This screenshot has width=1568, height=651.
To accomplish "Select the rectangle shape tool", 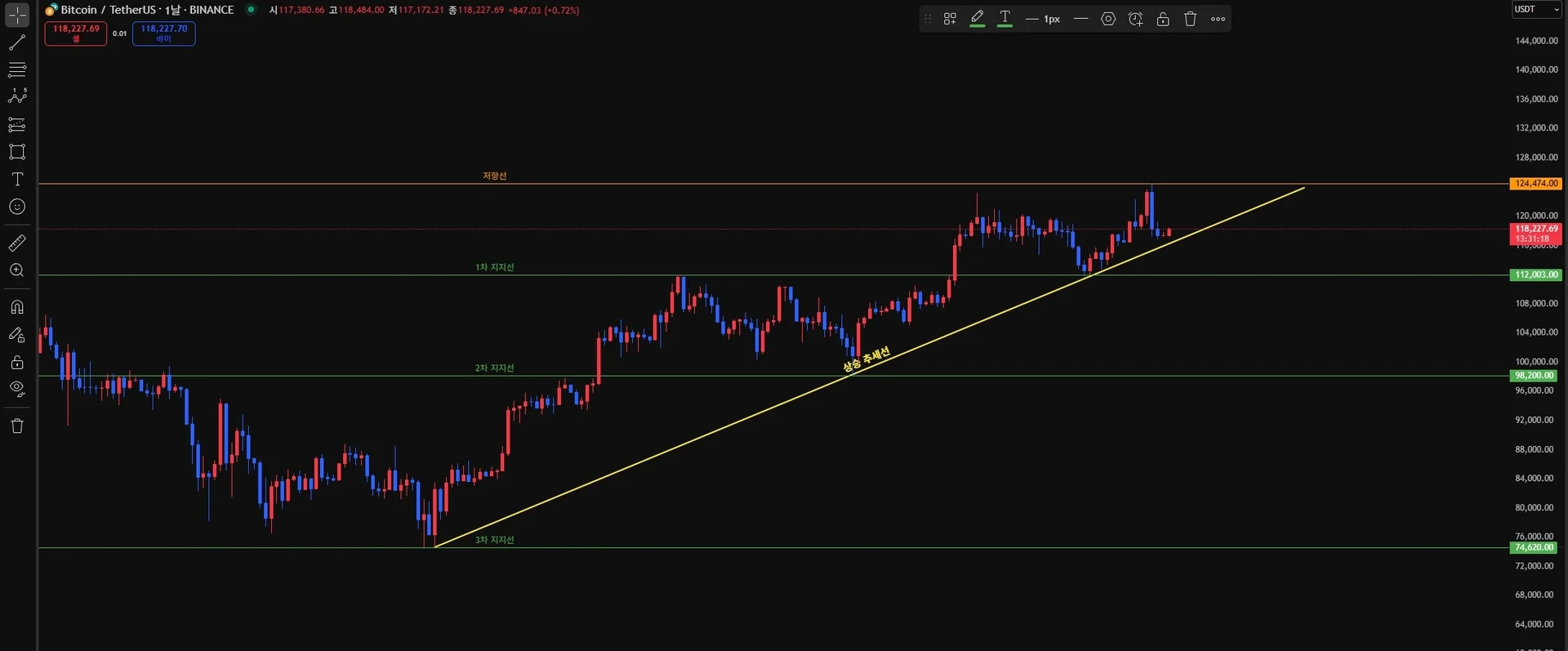I will 17,152.
